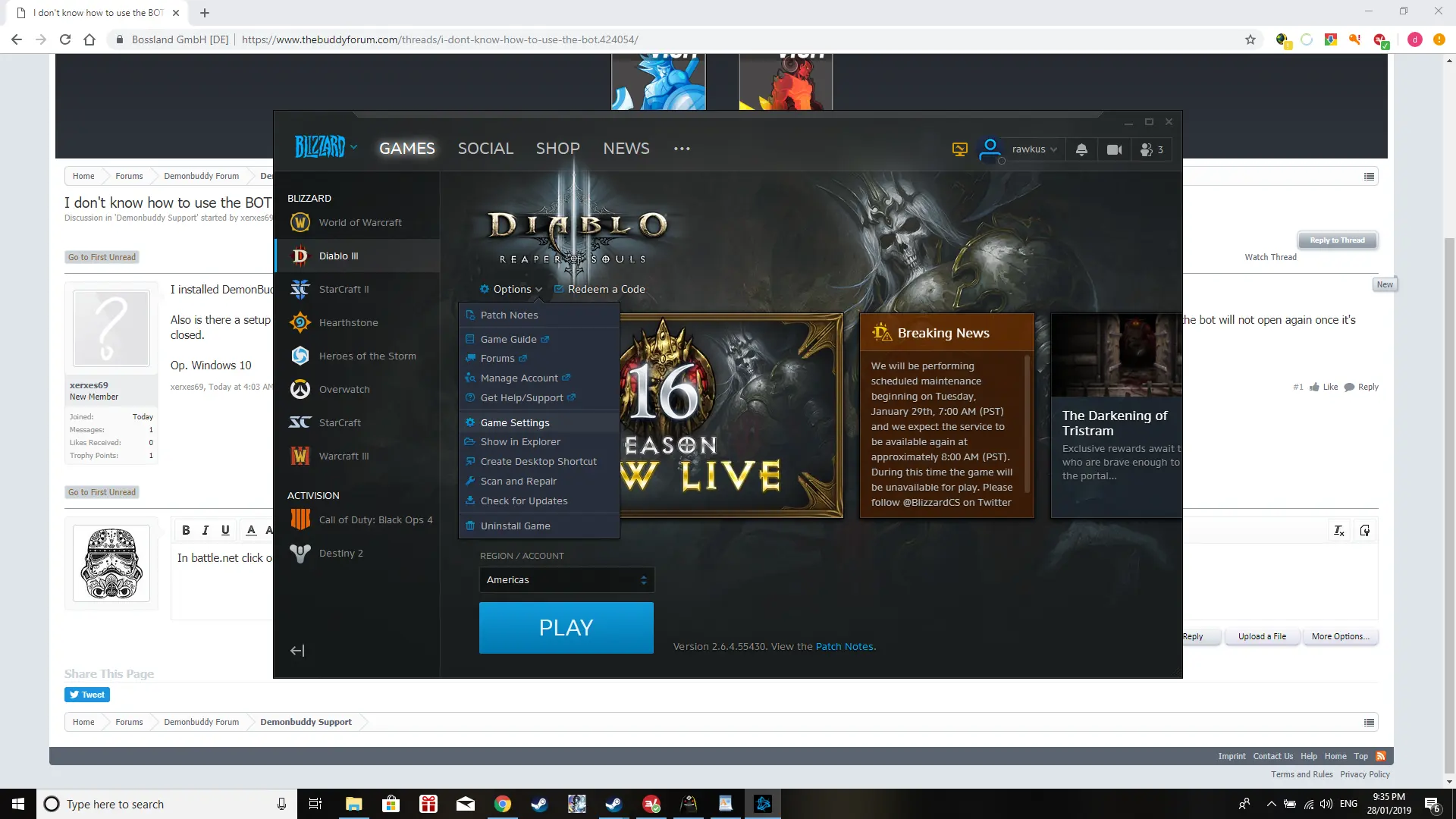Click the PLAY button
Screen dimensions: 1456x819
point(566,628)
